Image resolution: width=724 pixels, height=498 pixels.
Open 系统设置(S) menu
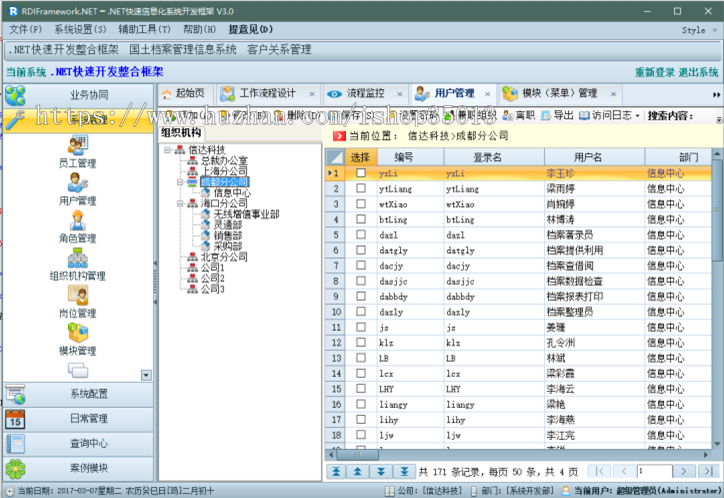click(x=80, y=30)
